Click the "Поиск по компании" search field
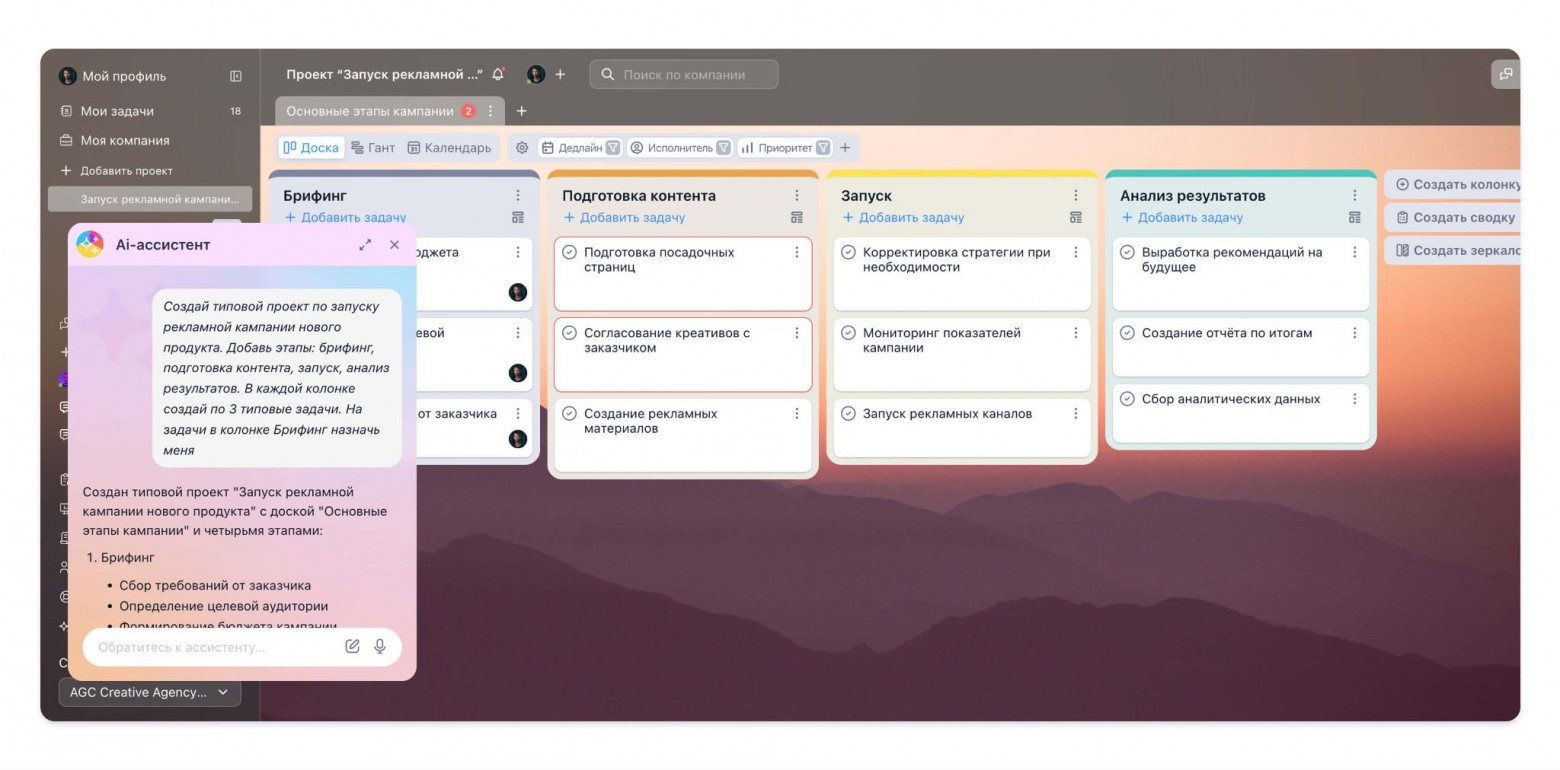This screenshot has height=770, width=1560. (x=684, y=74)
